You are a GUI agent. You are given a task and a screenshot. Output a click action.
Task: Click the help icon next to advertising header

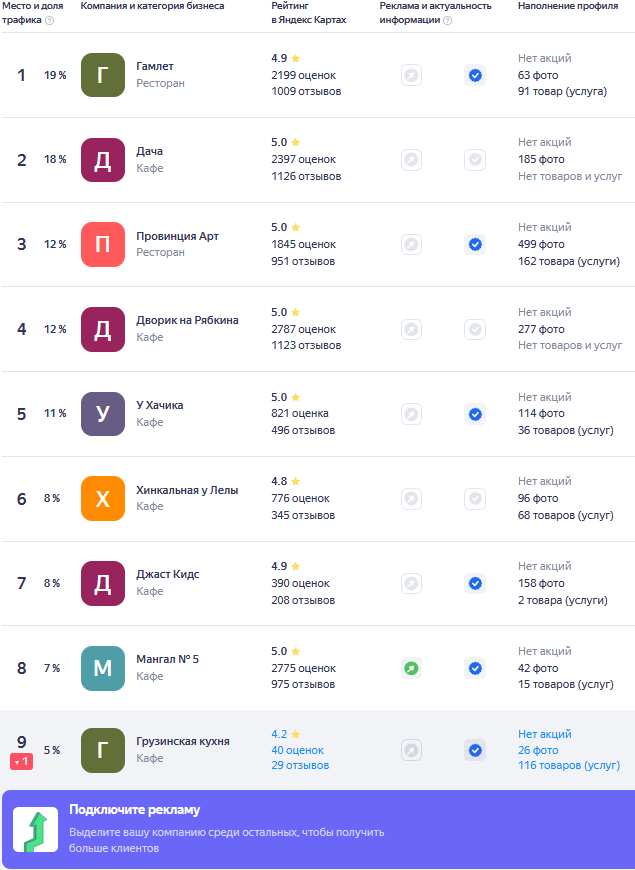(x=447, y=20)
